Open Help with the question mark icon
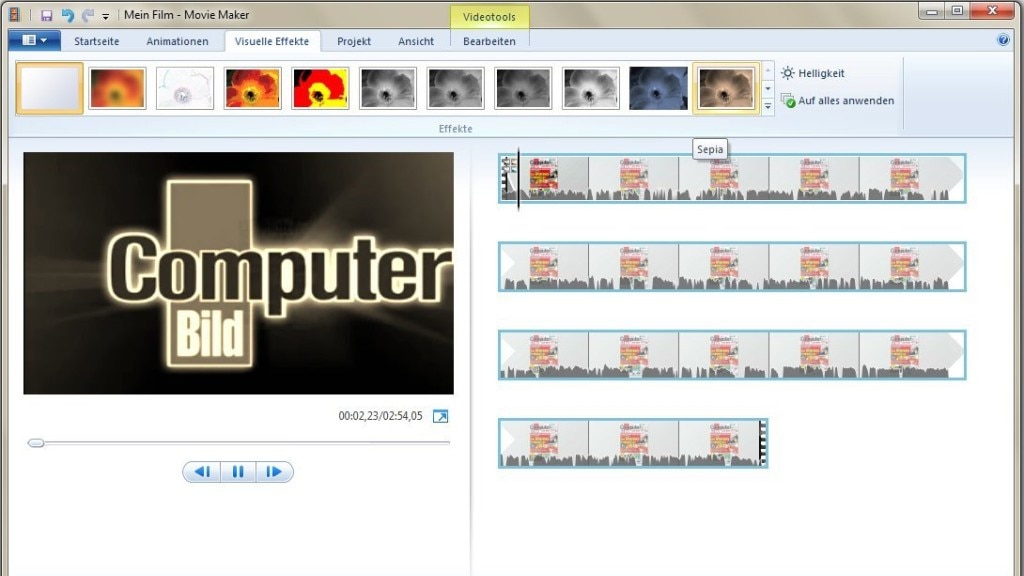The width and height of the screenshot is (1024, 576). 1003,40
